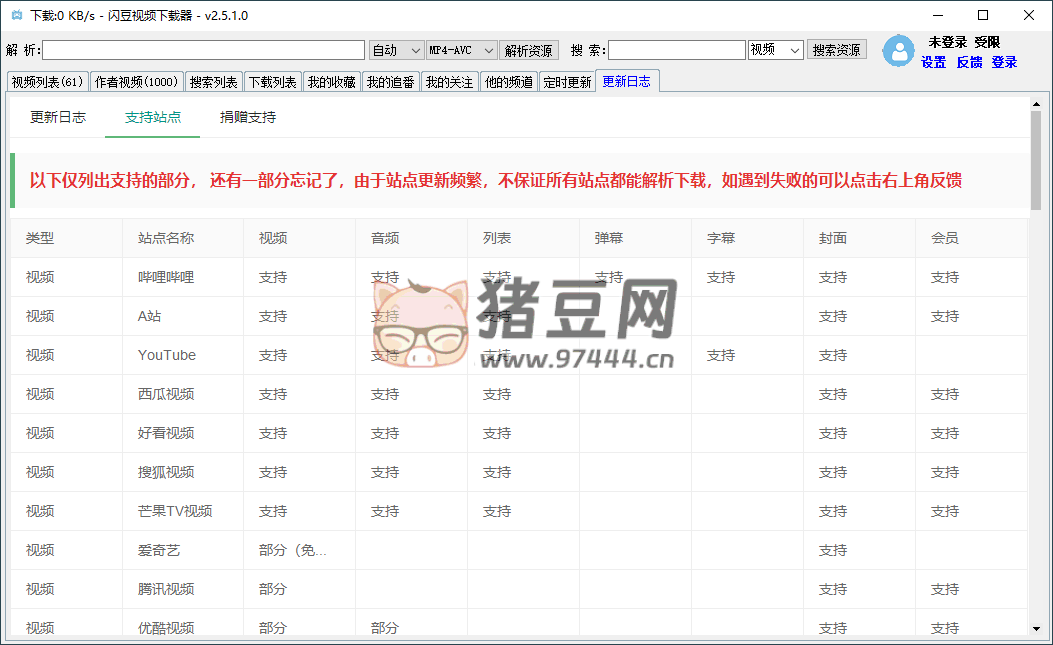Click the 类型 column header

point(66,238)
